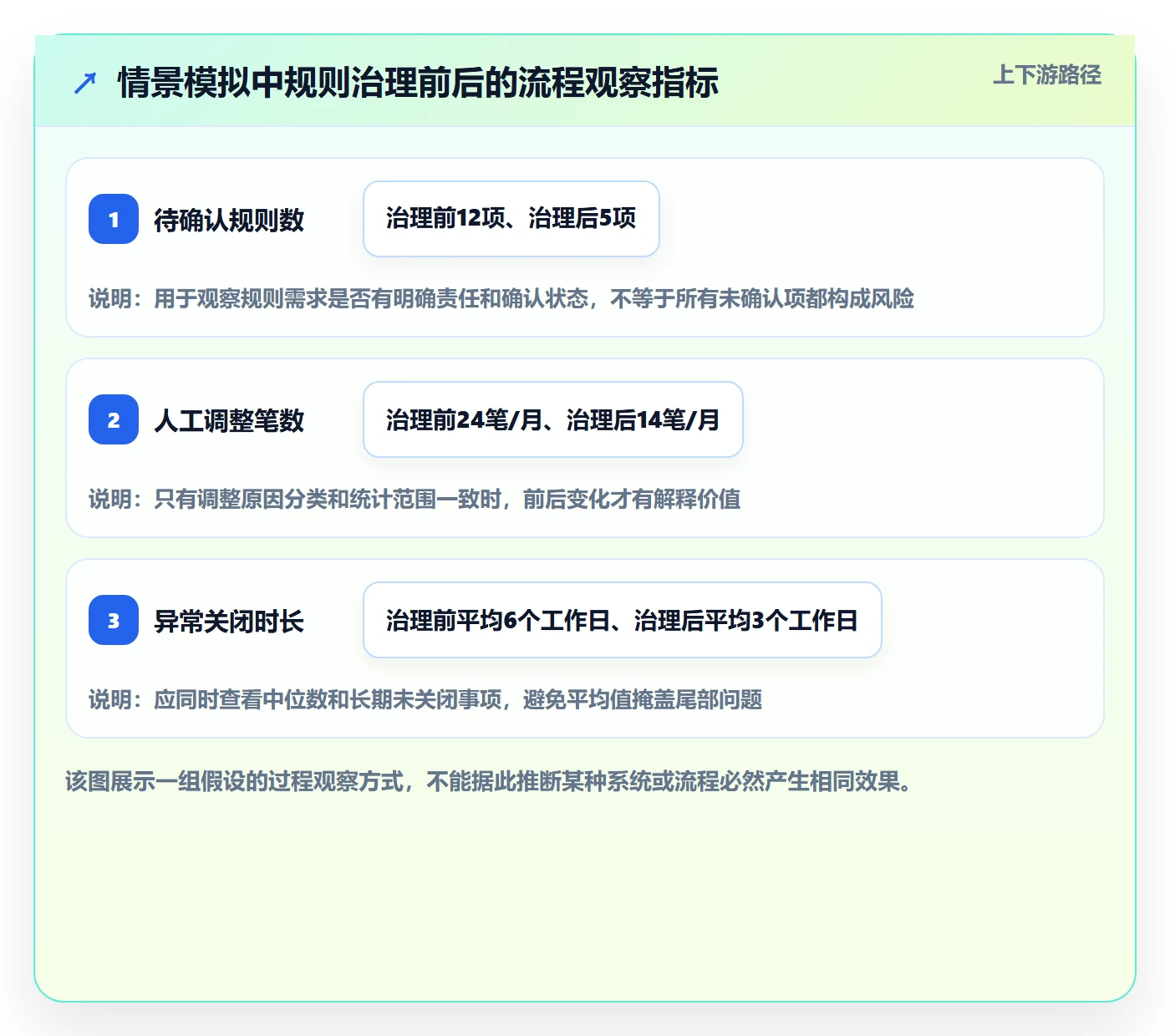Click the blue number 2 badge
Viewport: 1170px width, 1036px height.
click(114, 419)
